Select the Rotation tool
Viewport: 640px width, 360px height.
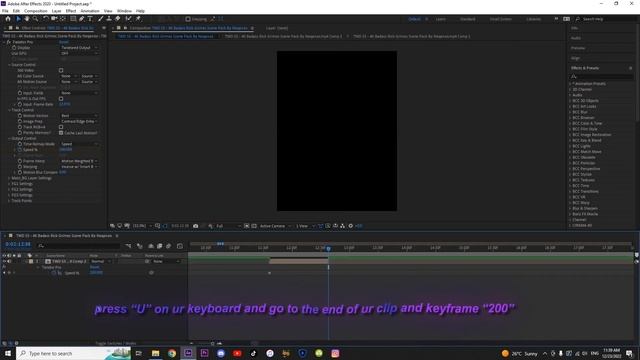pos(45,19)
